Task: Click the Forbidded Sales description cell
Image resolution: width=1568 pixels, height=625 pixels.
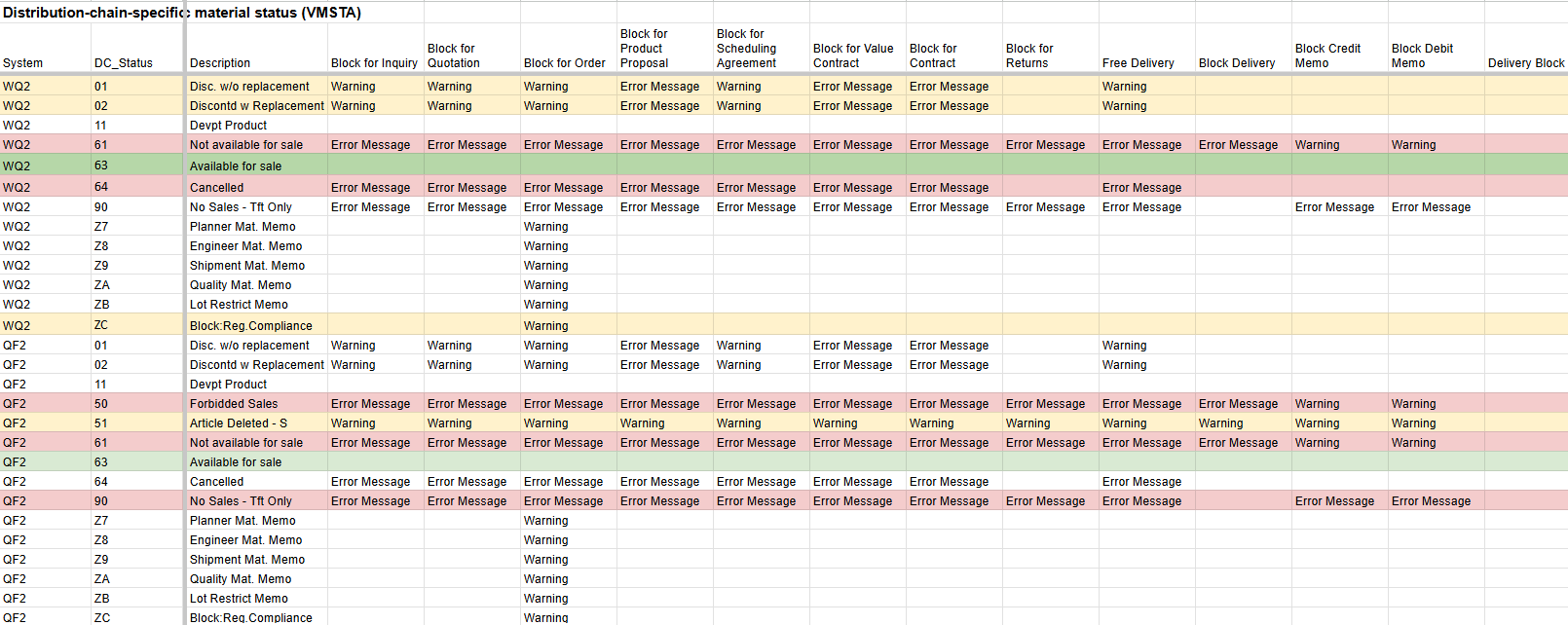Action: point(234,404)
